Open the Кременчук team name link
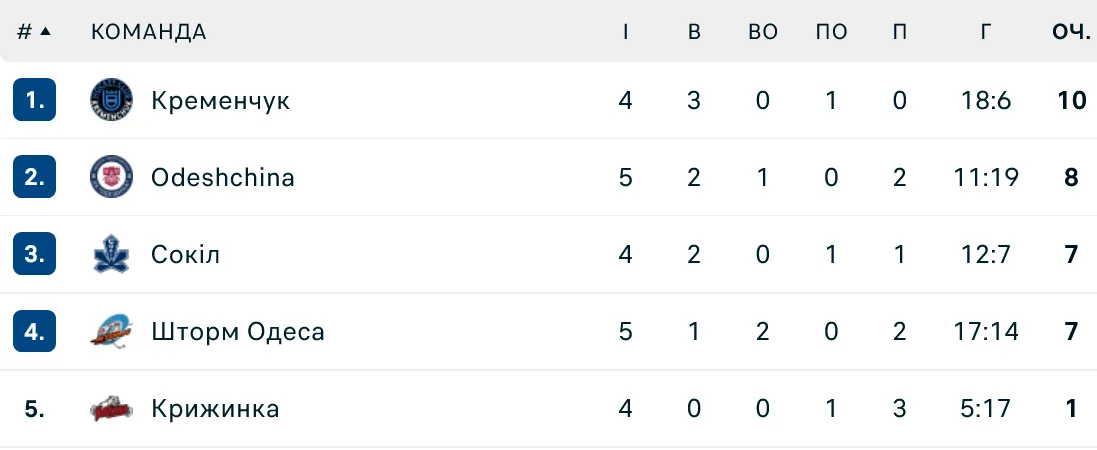The height and width of the screenshot is (450, 1097). point(220,100)
